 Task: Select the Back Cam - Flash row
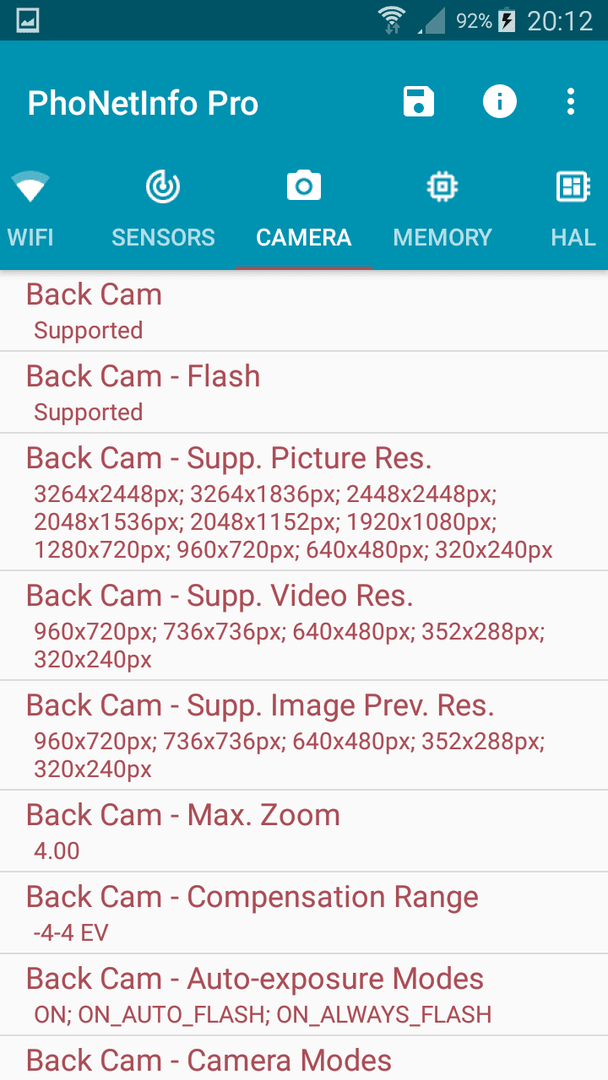(304, 393)
